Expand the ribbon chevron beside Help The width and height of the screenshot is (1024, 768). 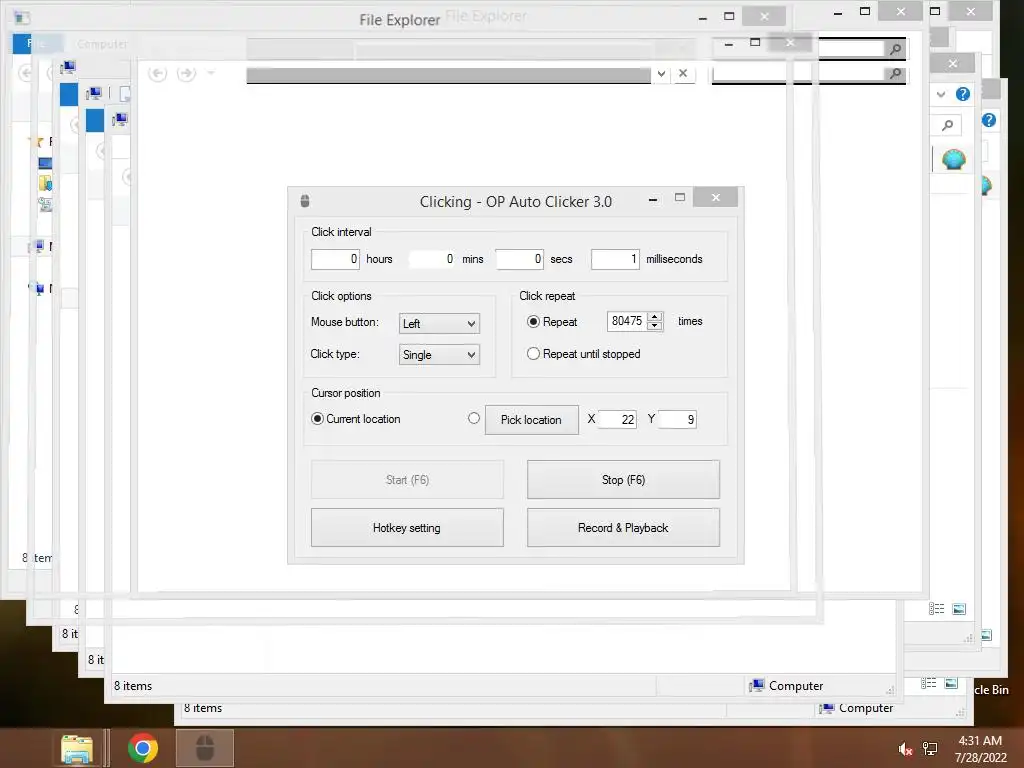pos(941,94)
